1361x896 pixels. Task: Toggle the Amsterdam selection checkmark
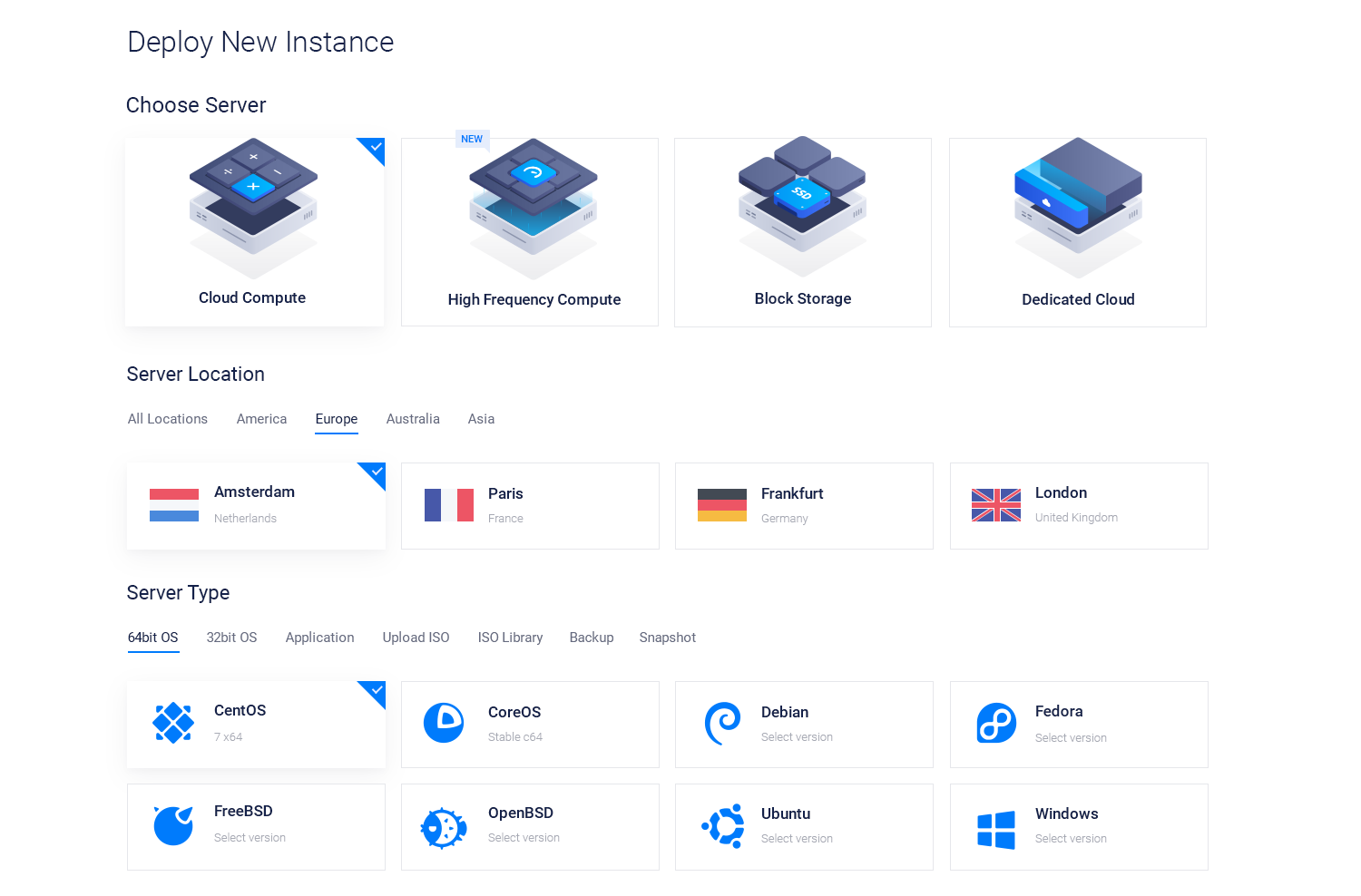pyautogui.click(x=376, y=472)
